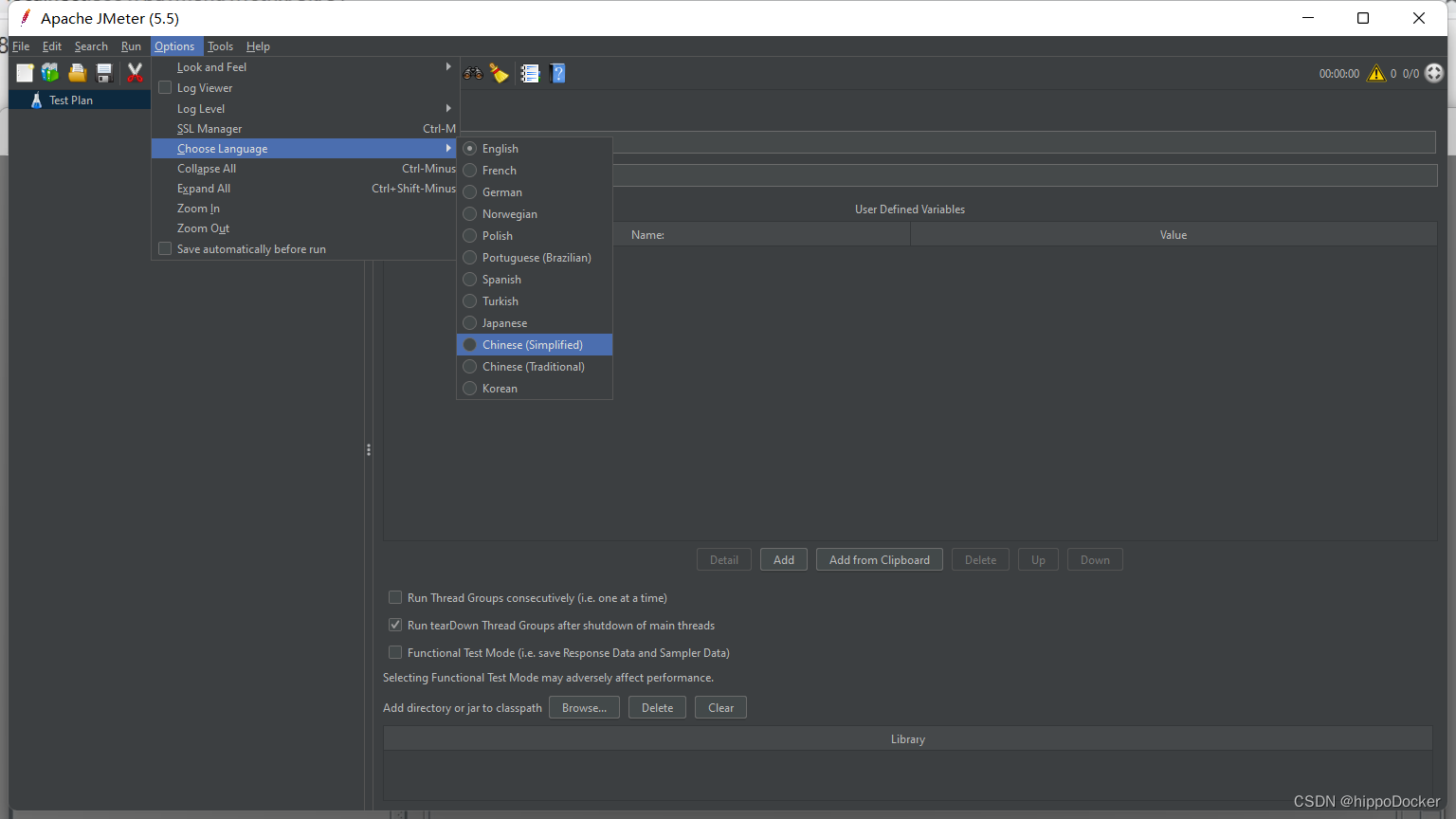Open the Function Helper list icon
This screenshot has width=1456, height=819.
point(530,73)
